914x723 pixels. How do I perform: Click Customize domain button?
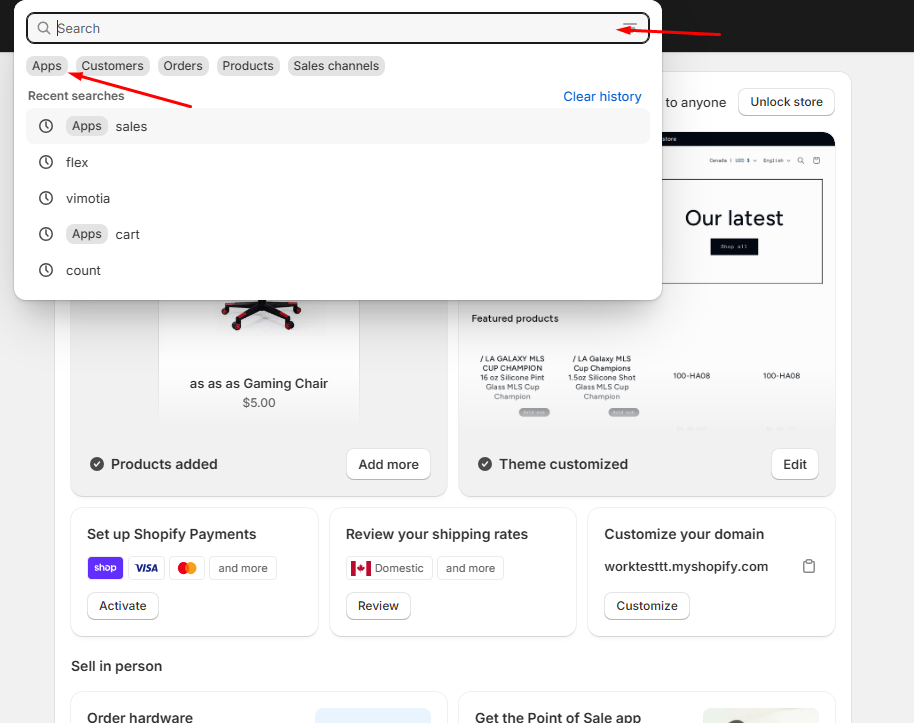point(647,606)
